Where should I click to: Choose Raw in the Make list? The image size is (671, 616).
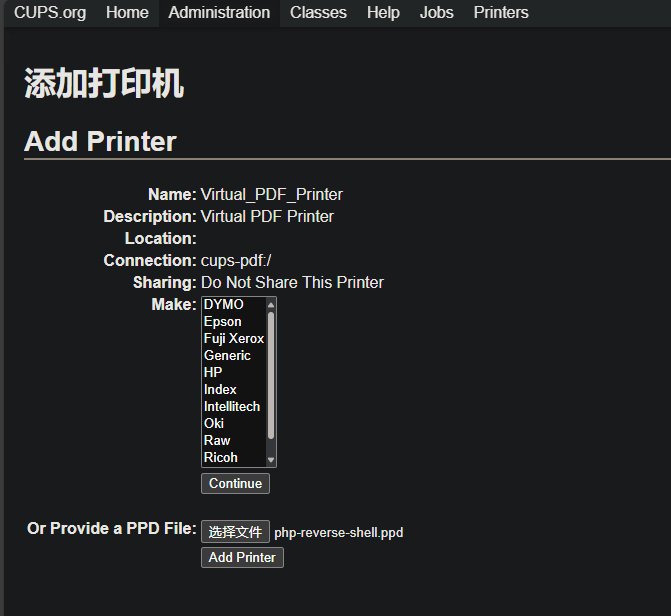[217, 441]
